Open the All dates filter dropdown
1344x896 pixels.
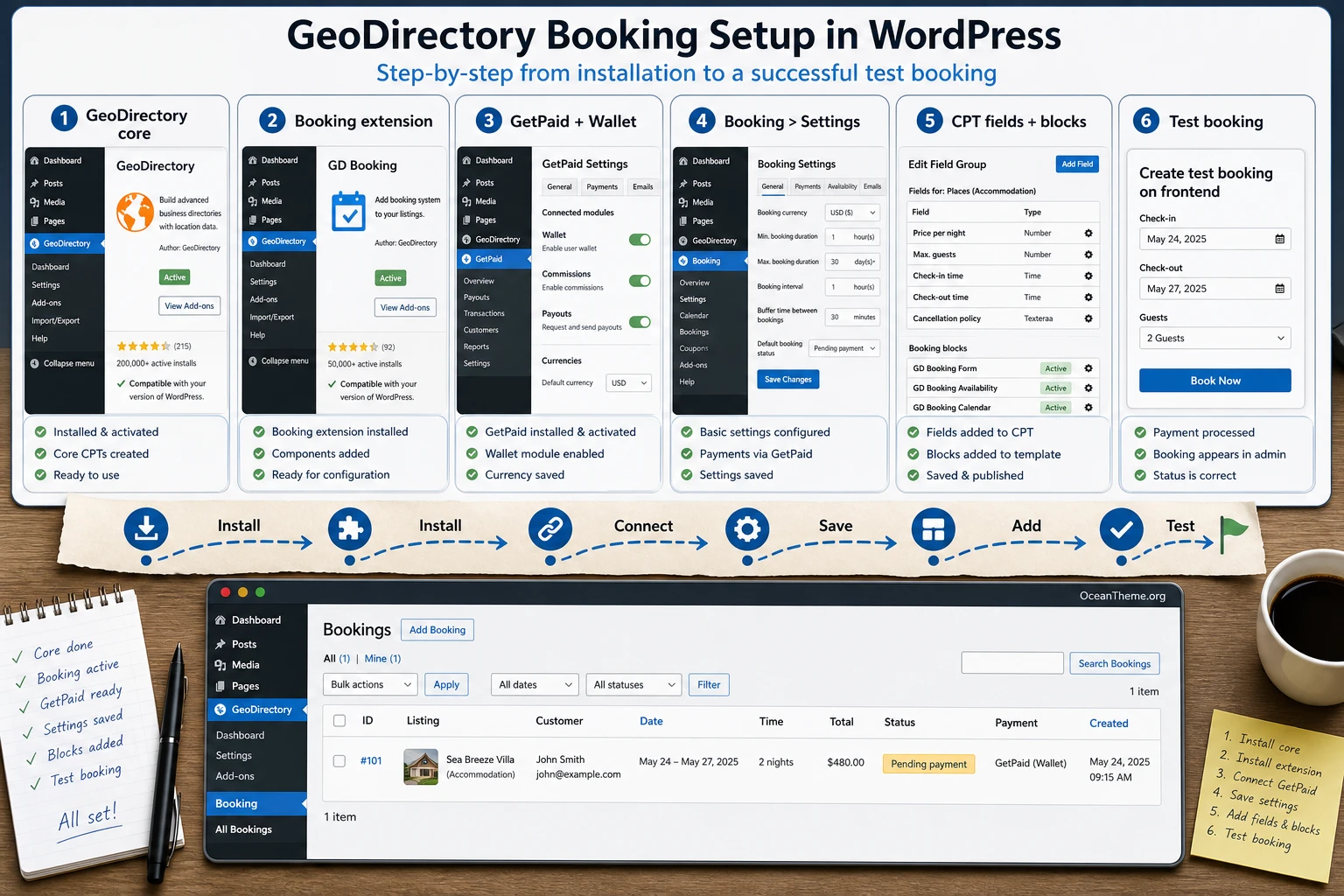535,685
